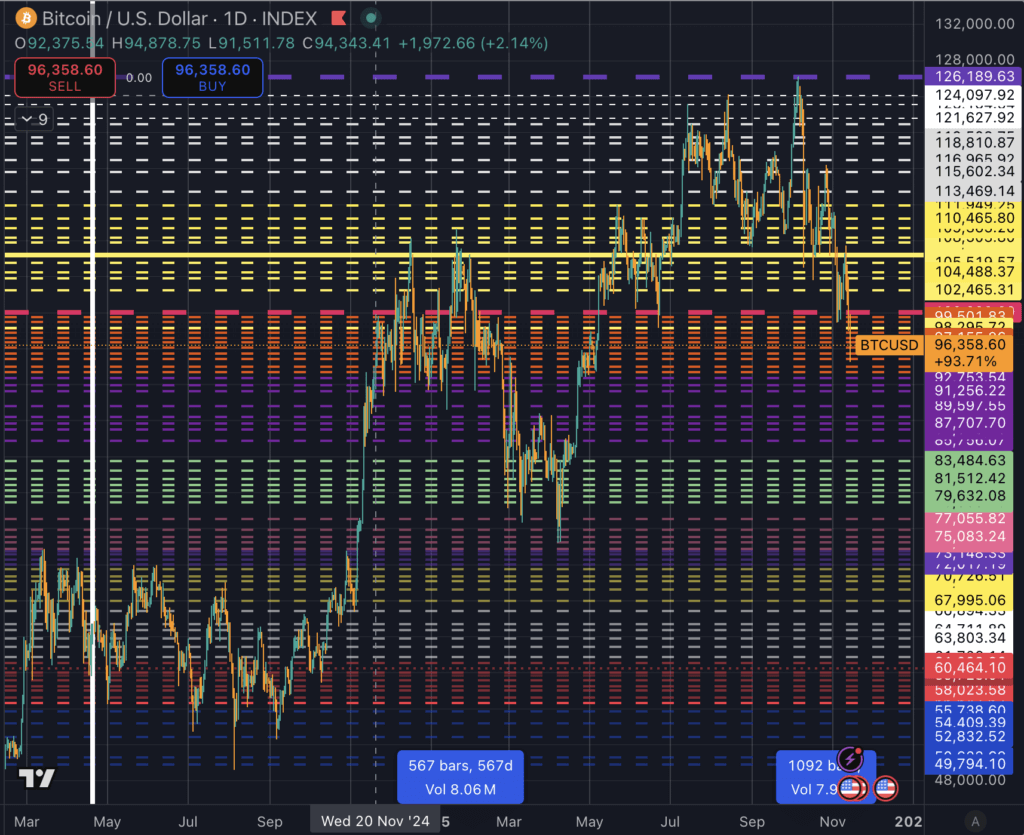Click the 567 bars Vol 8.06M info box
Image resolution: width=1024 pixels, height=835 pixels.
pyautogui.click(x=460, y=776)
